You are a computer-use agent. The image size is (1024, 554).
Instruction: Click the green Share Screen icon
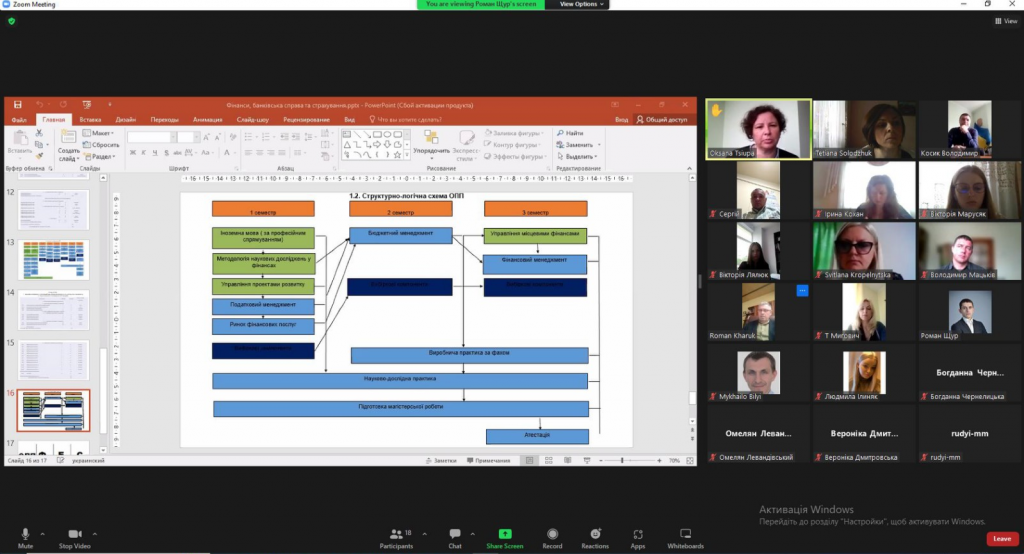tap(505, 536)
